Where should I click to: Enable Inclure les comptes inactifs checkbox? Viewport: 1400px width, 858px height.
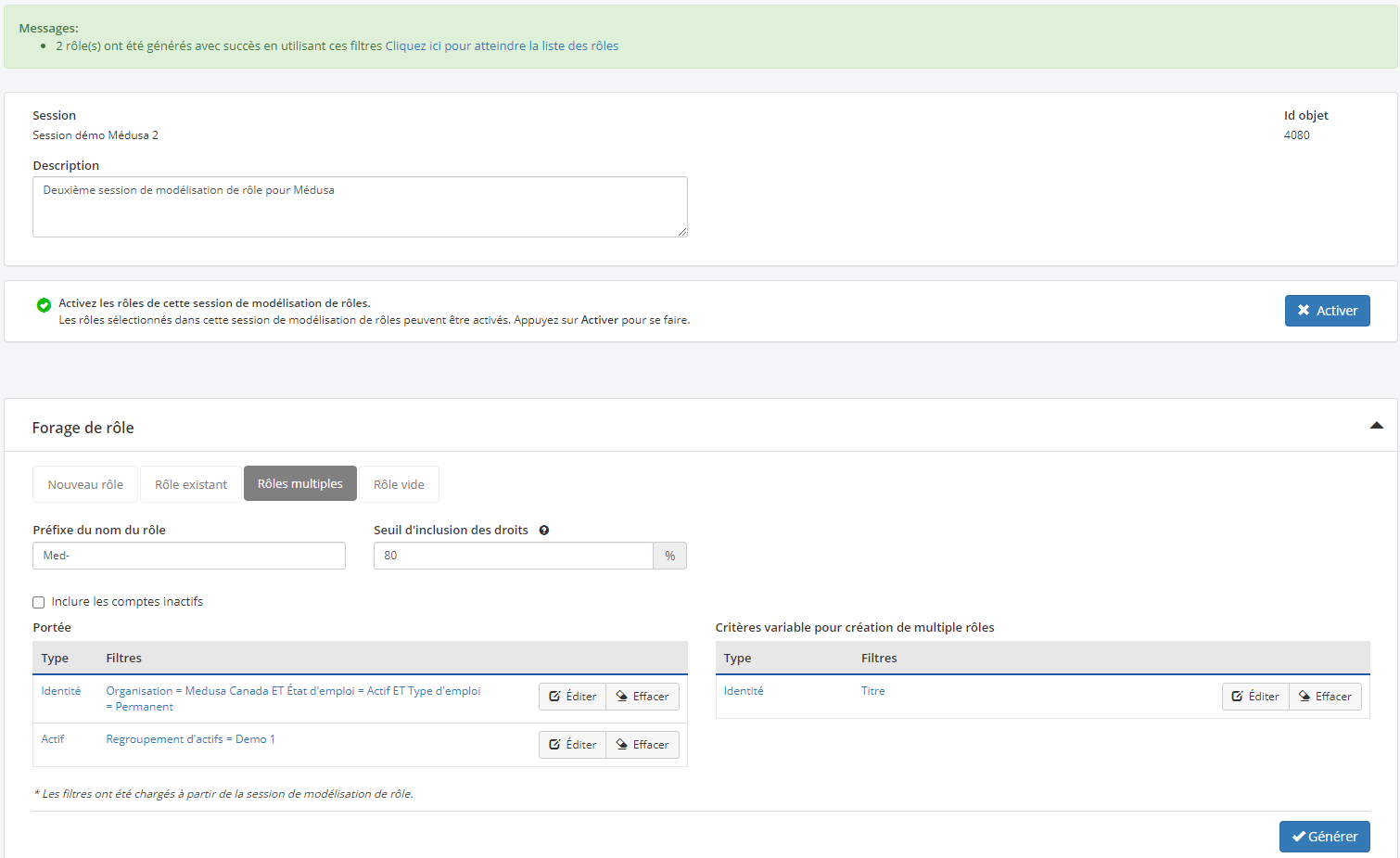pos(39,602)
